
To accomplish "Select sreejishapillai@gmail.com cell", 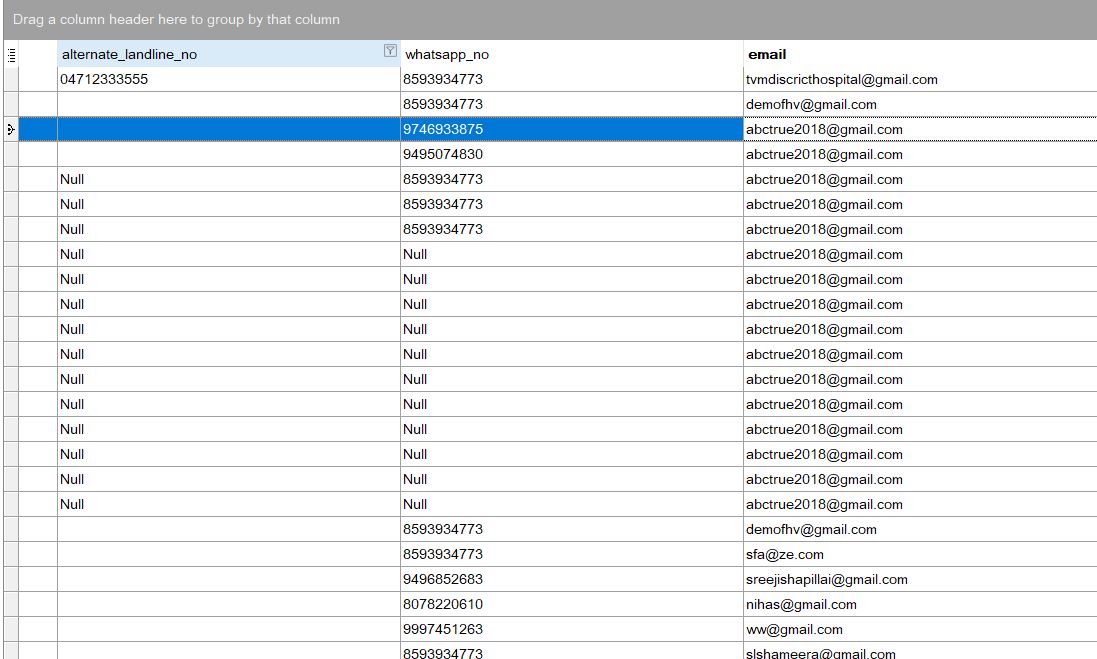I will click(920, 579).
